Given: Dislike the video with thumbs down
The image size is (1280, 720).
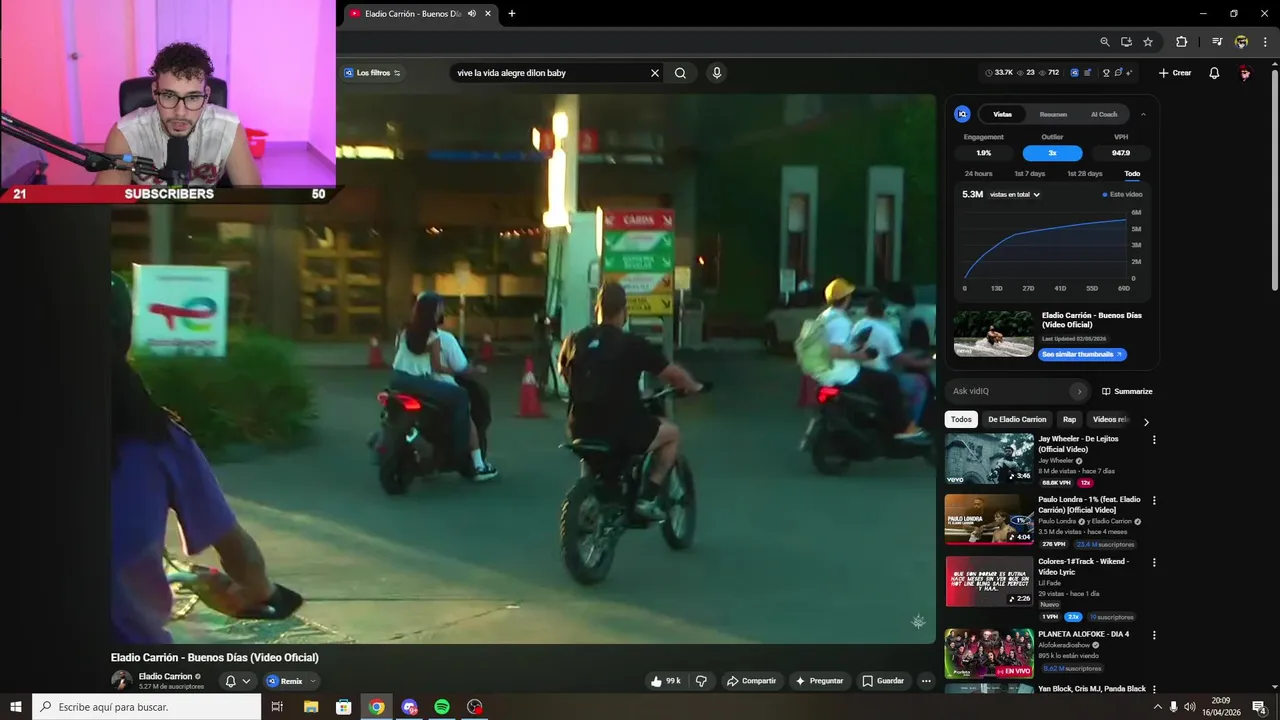Looking at the screenshot, I should [x=701, y=681].
